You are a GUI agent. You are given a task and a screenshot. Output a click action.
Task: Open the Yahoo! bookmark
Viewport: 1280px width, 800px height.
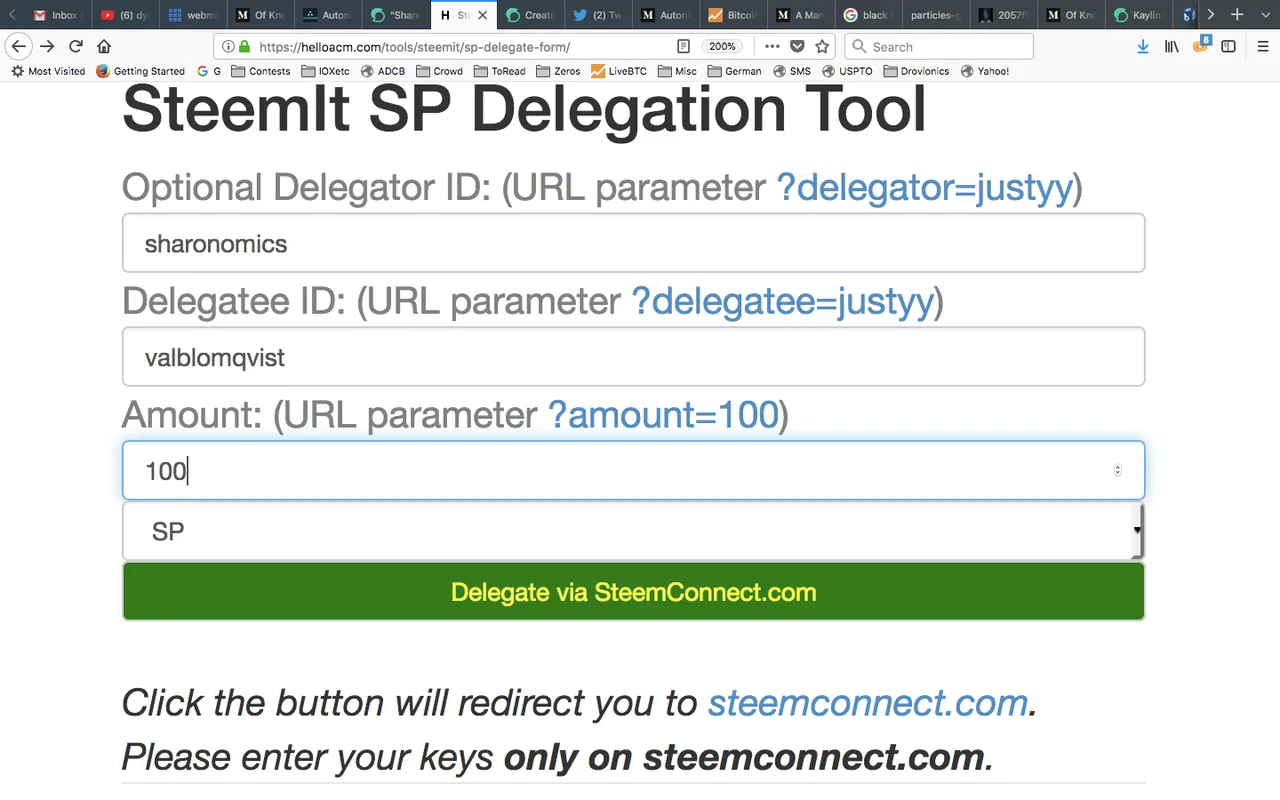(985, 71)
